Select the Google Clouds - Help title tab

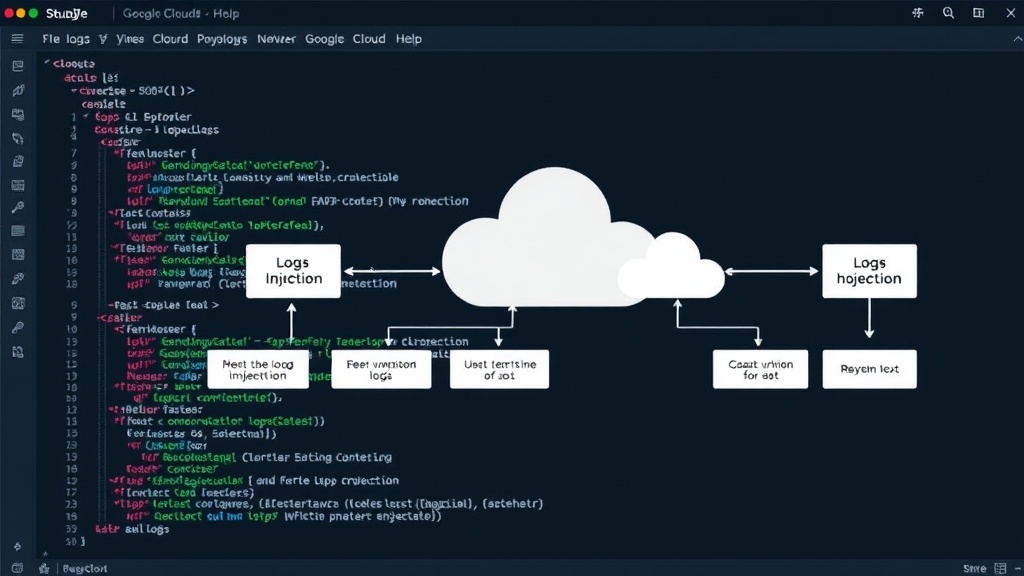click(181, 13)
